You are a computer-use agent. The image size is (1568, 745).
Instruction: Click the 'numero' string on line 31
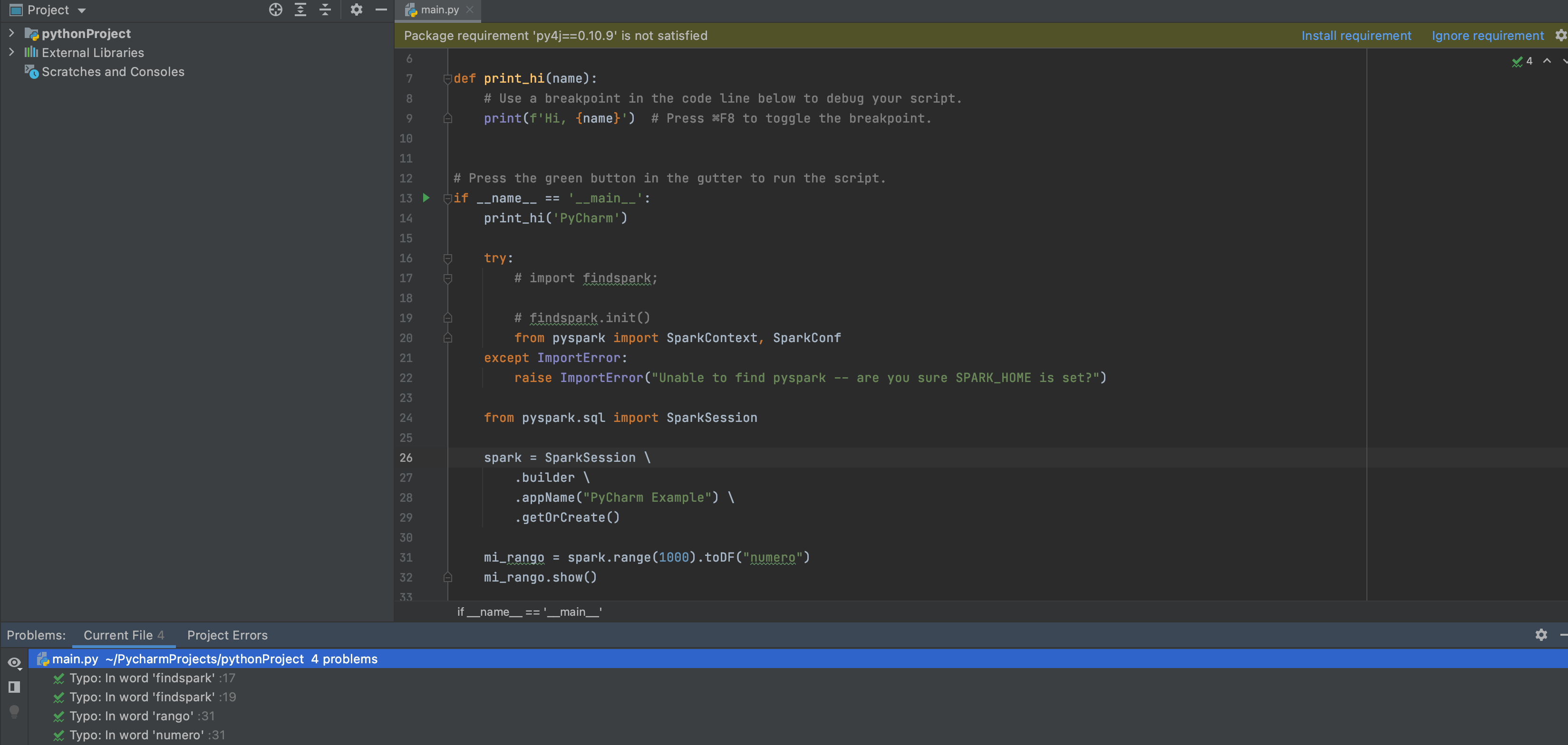coord(773,558)
